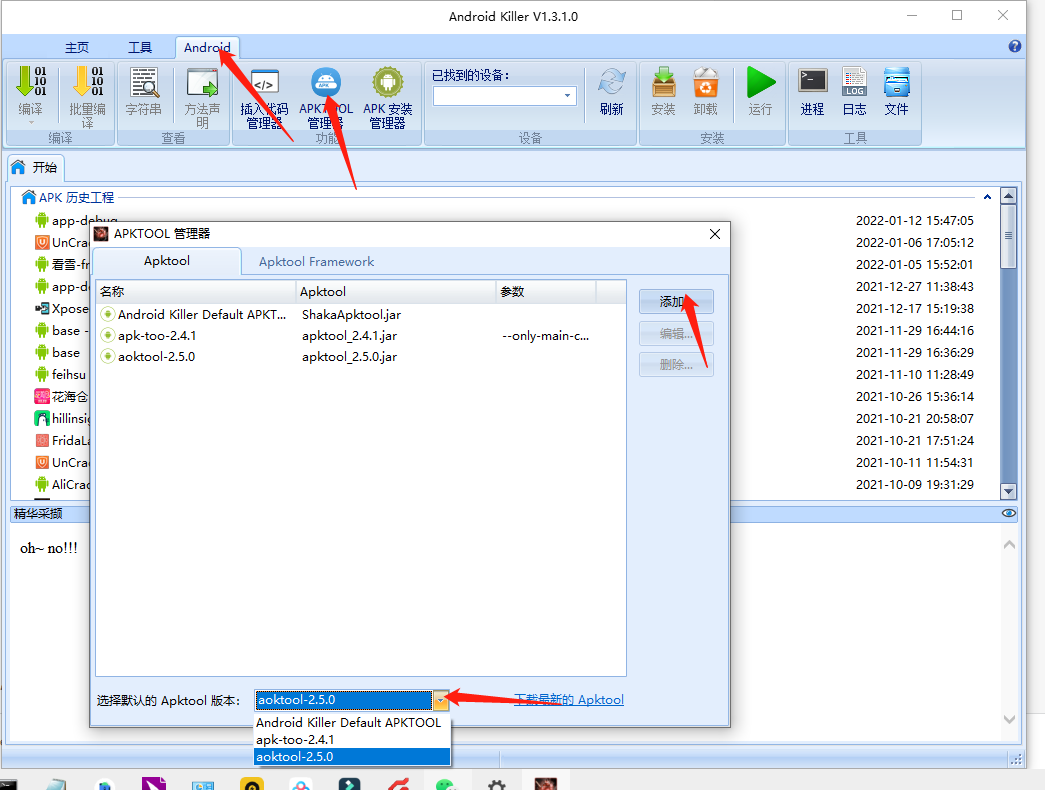Click the 刷新 refresh devices icon
Viewport: 1045px width, 790px height.
[611, 83]
